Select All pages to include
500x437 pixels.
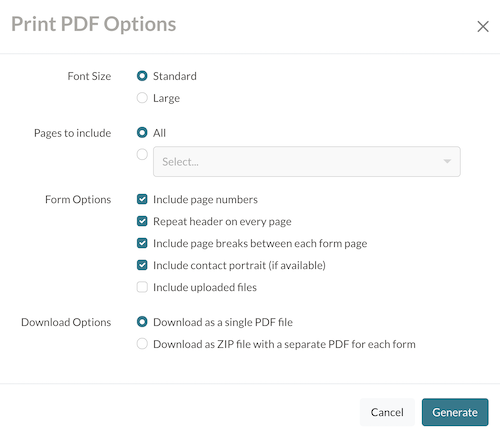click(142, 133)
